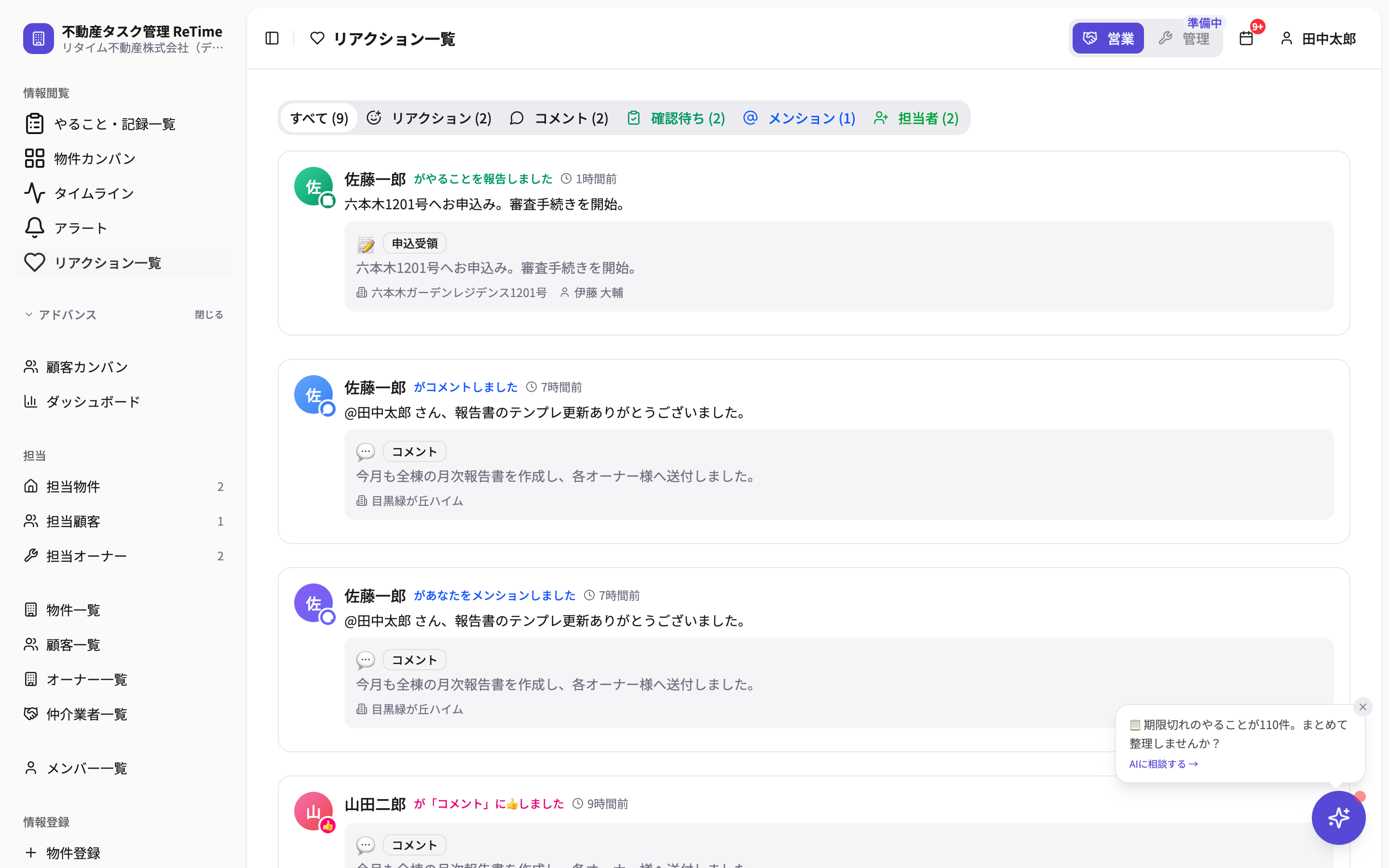Open 顧客カンバン
Viewport: 1389px width, 868px height.
click(x=123, y=367)
